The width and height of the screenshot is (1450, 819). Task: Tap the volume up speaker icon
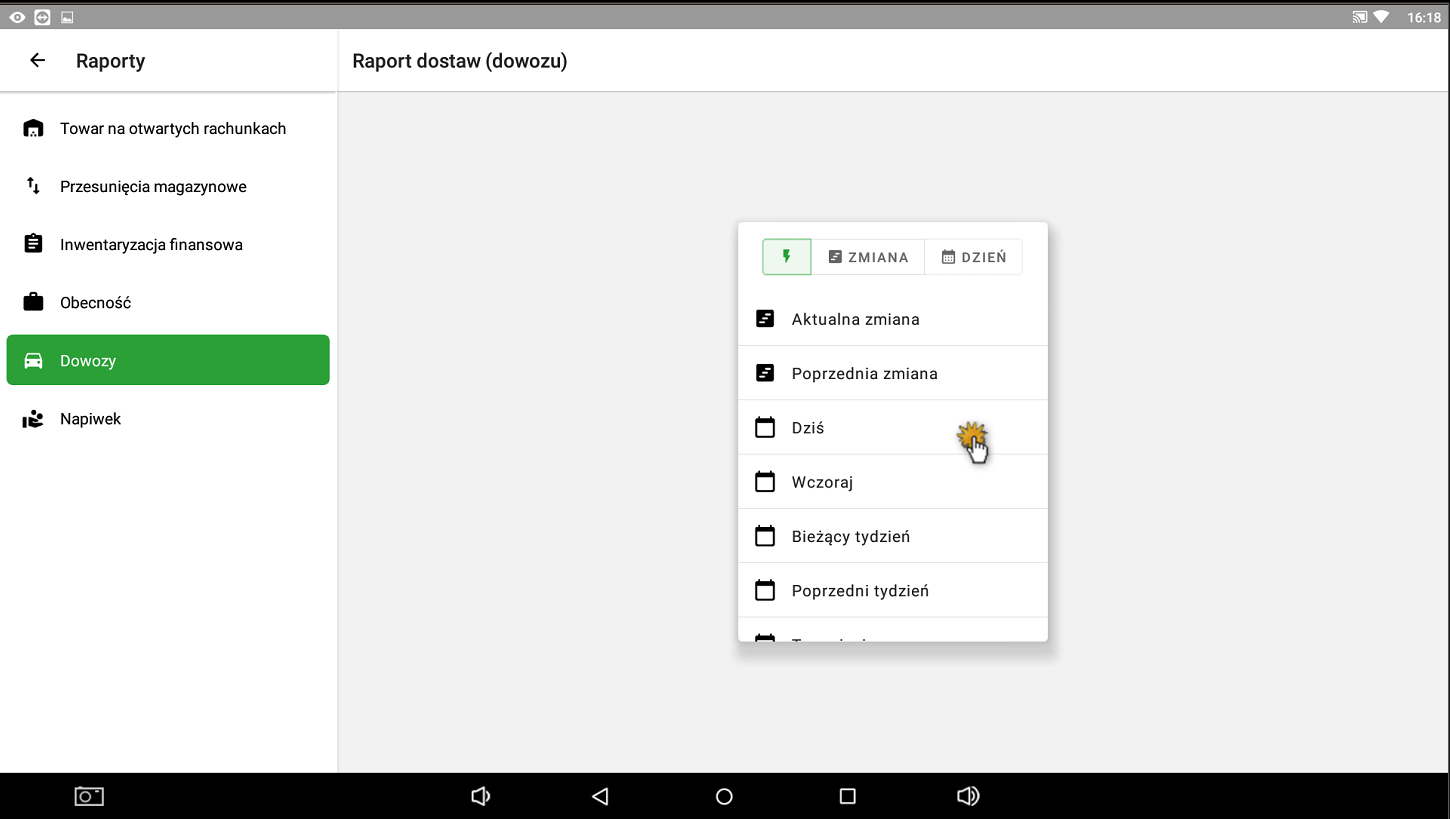pos(968,797)
